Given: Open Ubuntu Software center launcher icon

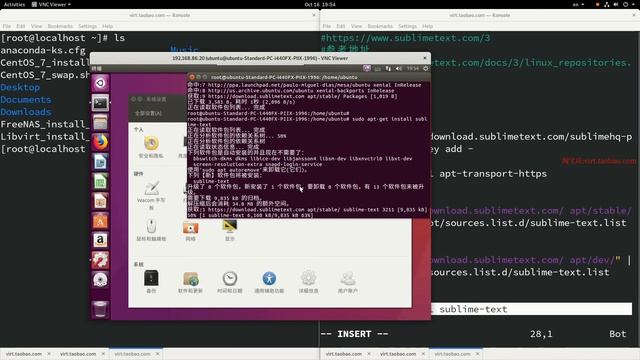Looking at the screenshot, I should [x=100, y=221].
